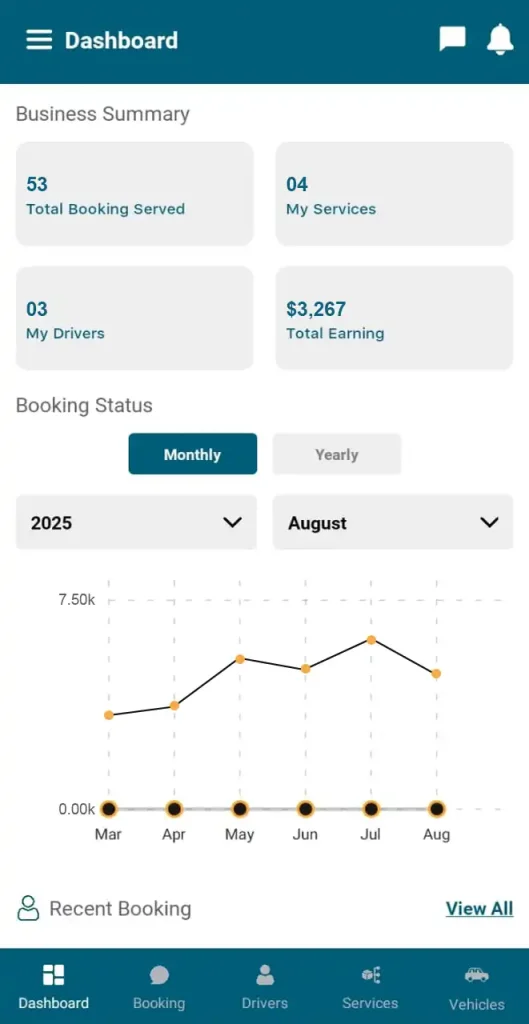Open the Total Booking Served card
529x1024 pixels.
pyautogui.click(x=135, y=194)
